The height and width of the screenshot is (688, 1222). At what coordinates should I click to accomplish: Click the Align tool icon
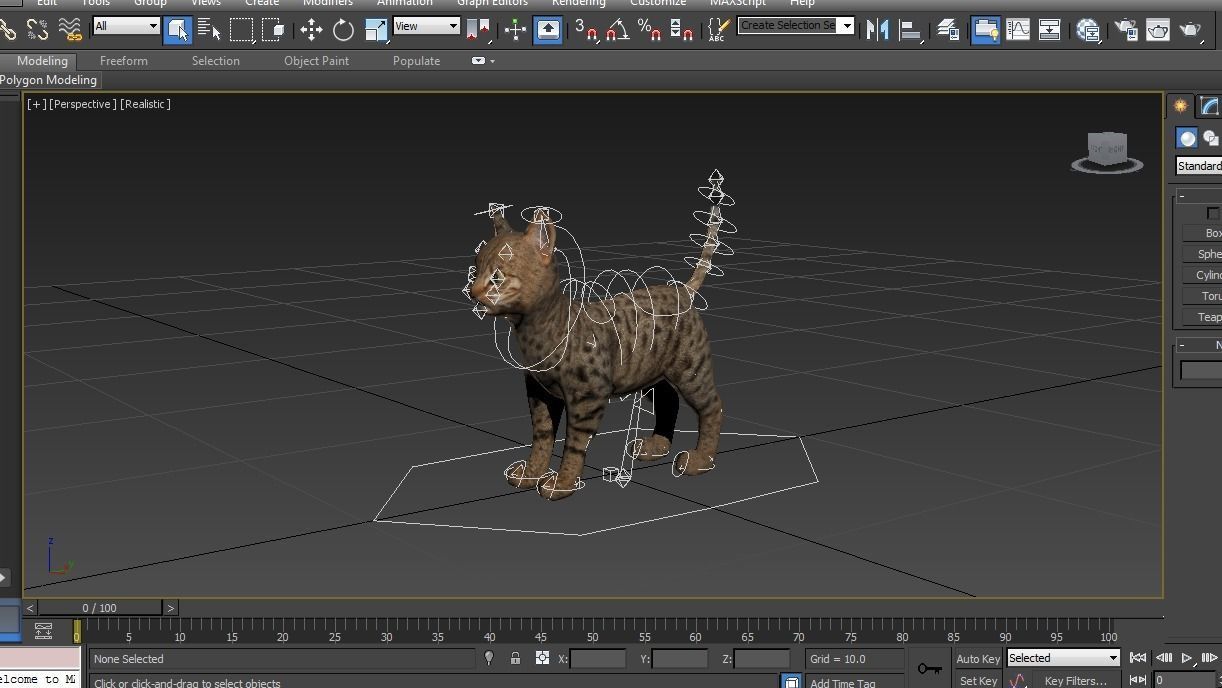coord(910,30)
